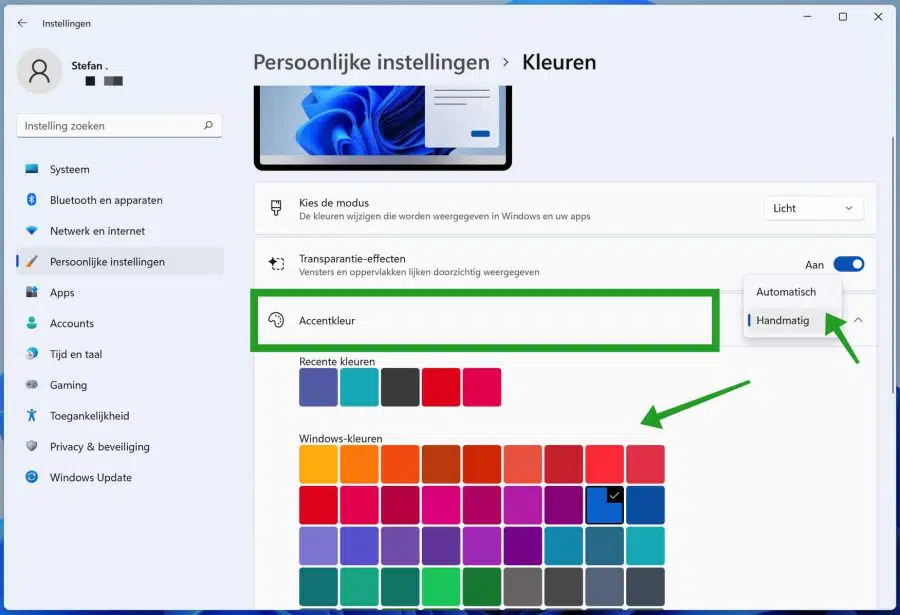
Task: Select the magenta-pink swatch in second row
Action: (x=441, y=505)
